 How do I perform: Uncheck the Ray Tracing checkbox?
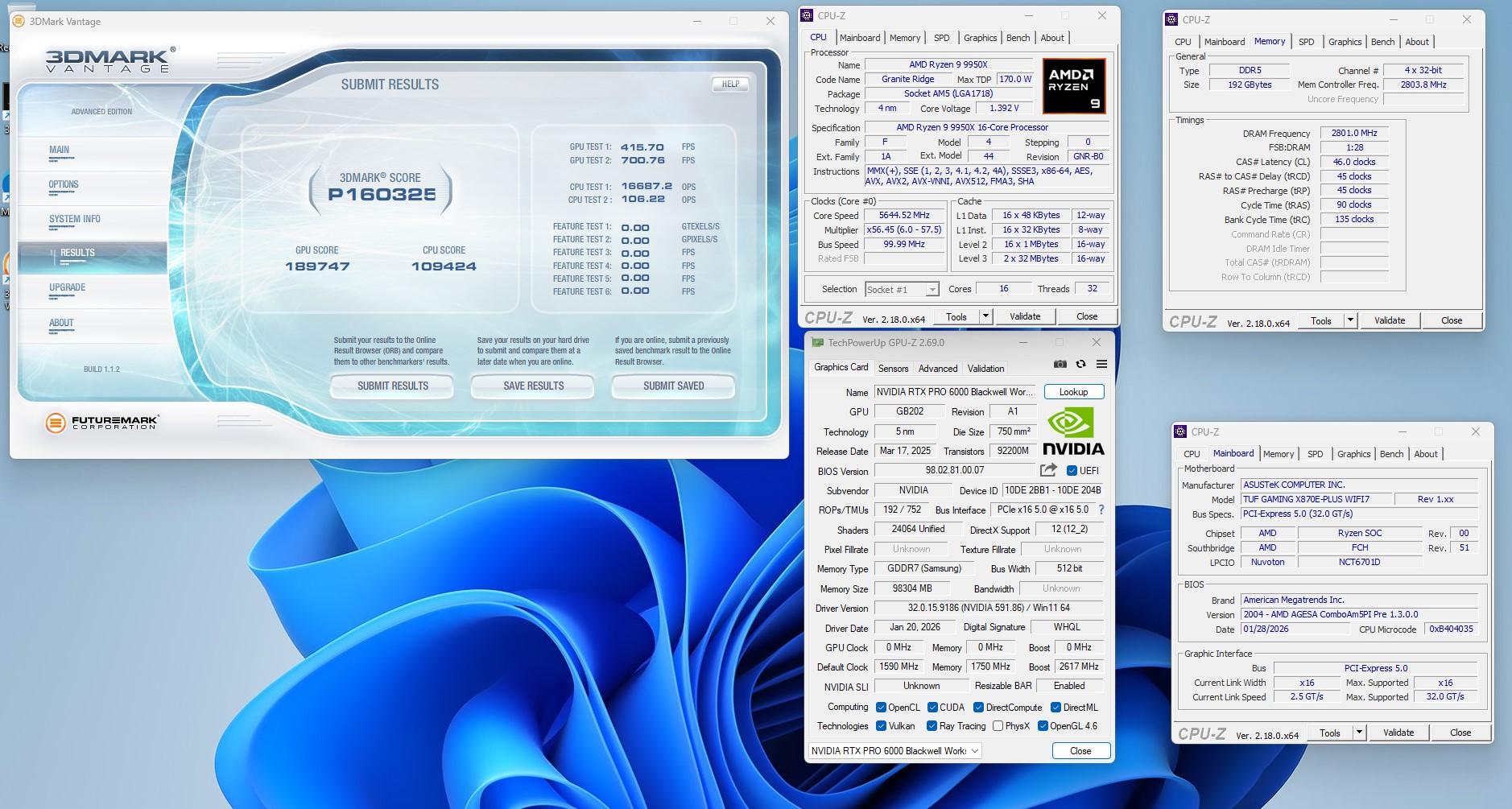(x=932, y=726)
